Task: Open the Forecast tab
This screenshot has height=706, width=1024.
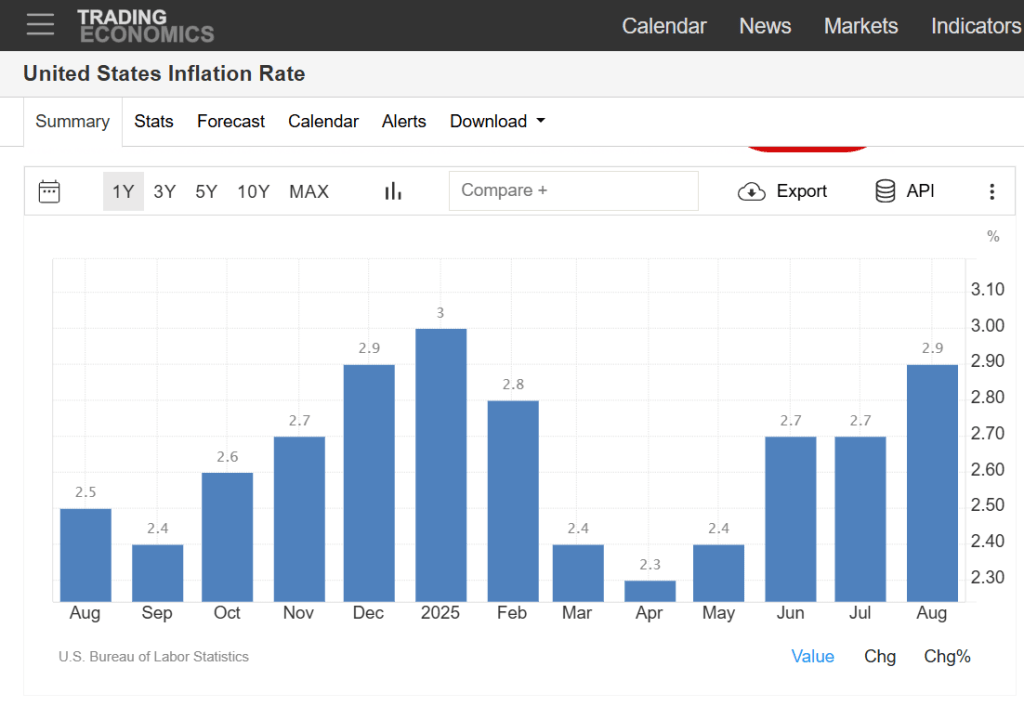Action: pos(231,121)
